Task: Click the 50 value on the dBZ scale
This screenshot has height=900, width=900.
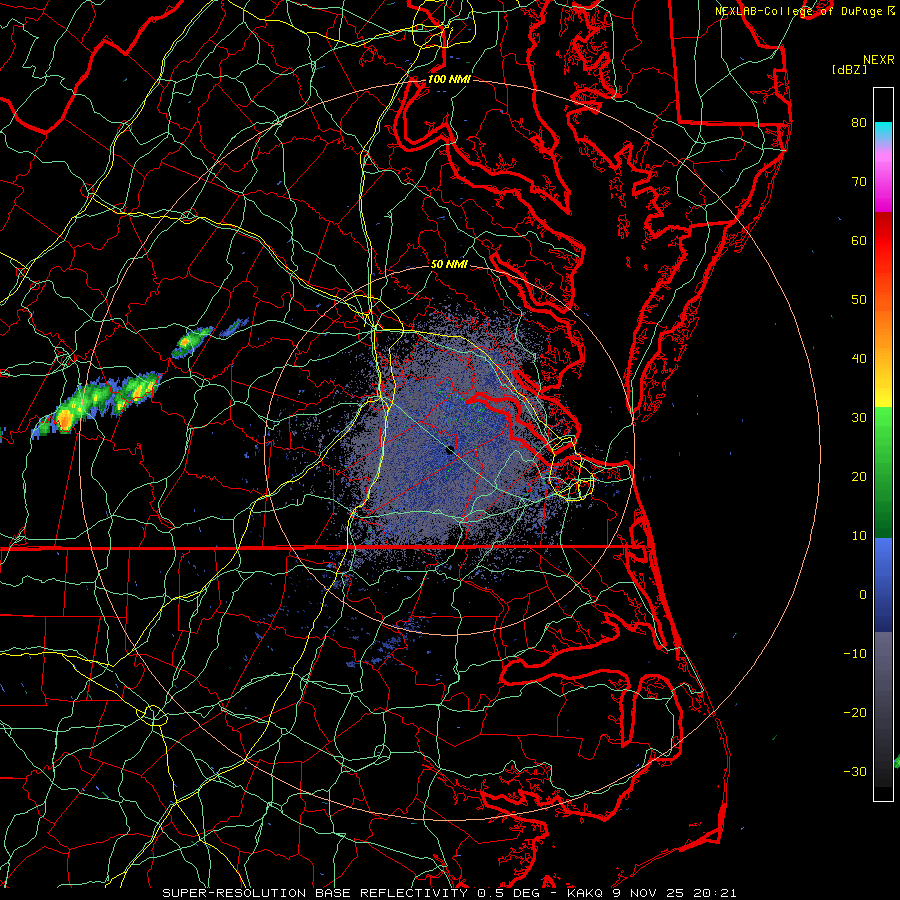Action: 859,300
